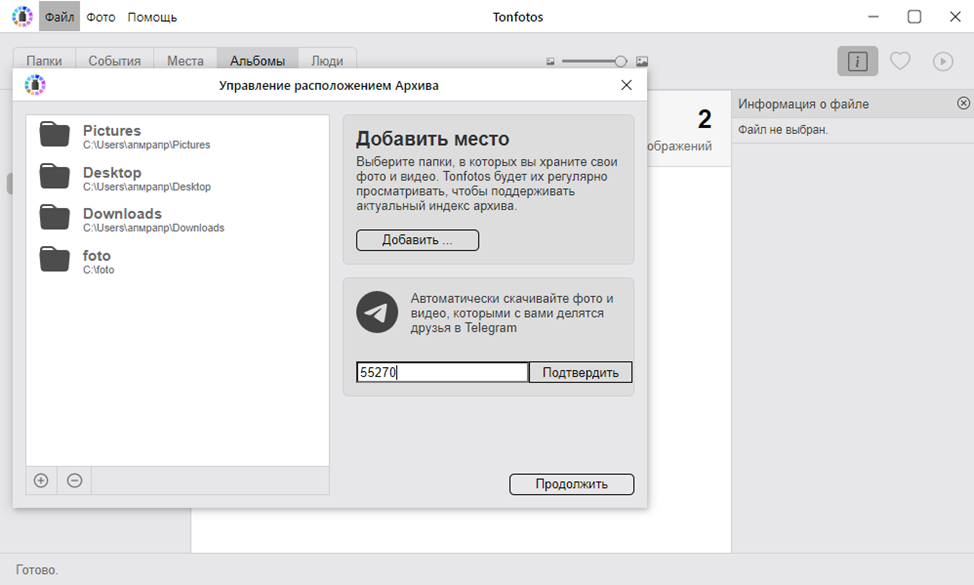The width and height of the screenshot is (974, 585).
Task: Open the Файл menu
Action: coord(59,17)
